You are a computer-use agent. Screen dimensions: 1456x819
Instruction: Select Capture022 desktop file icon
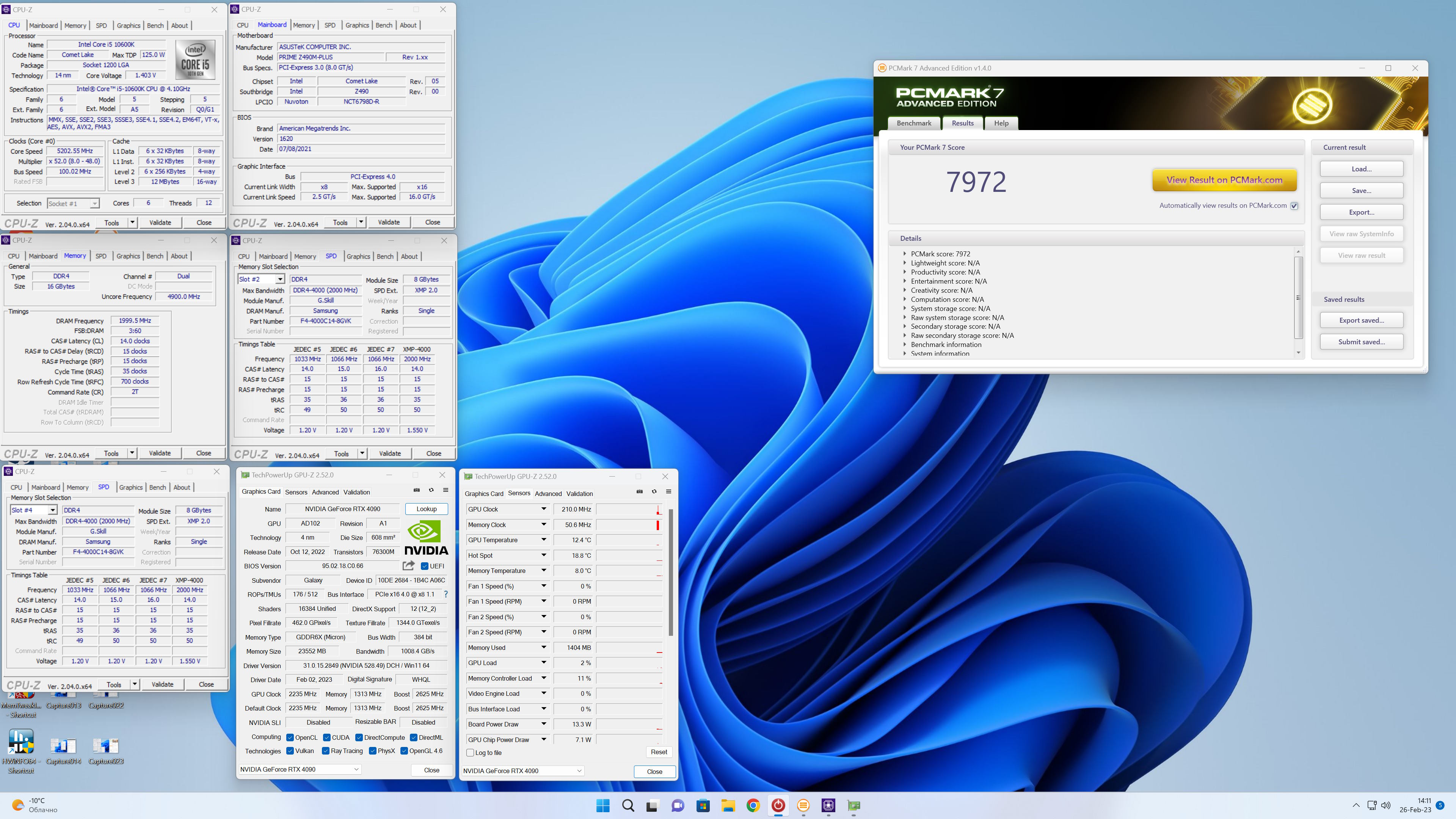[106, 700]
